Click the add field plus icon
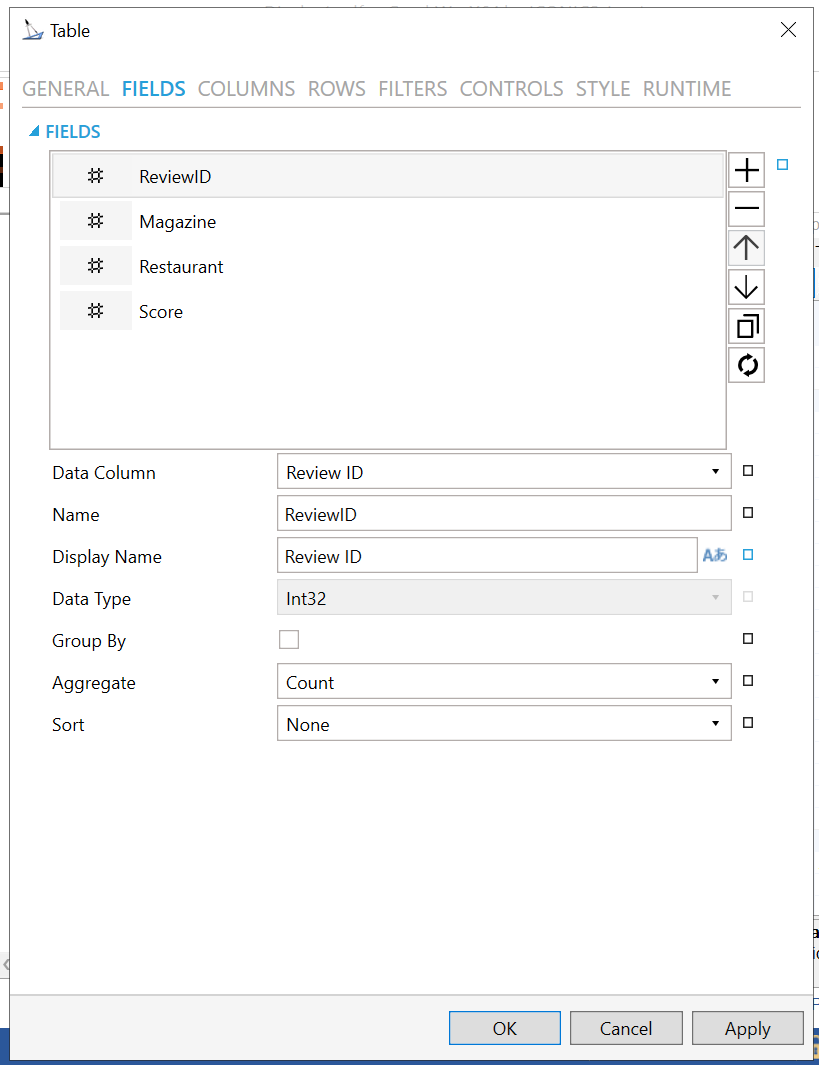The height and width of the screenshot is (1067, 819). pos(746,171)
